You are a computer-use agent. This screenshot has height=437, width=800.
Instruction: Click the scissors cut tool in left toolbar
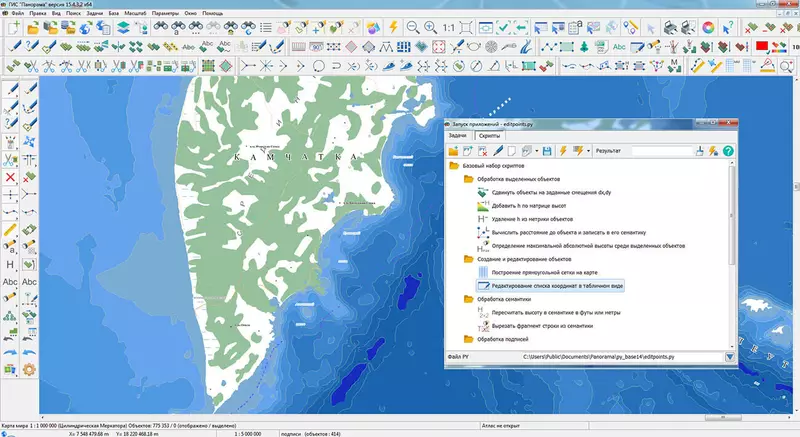(11, 159)
